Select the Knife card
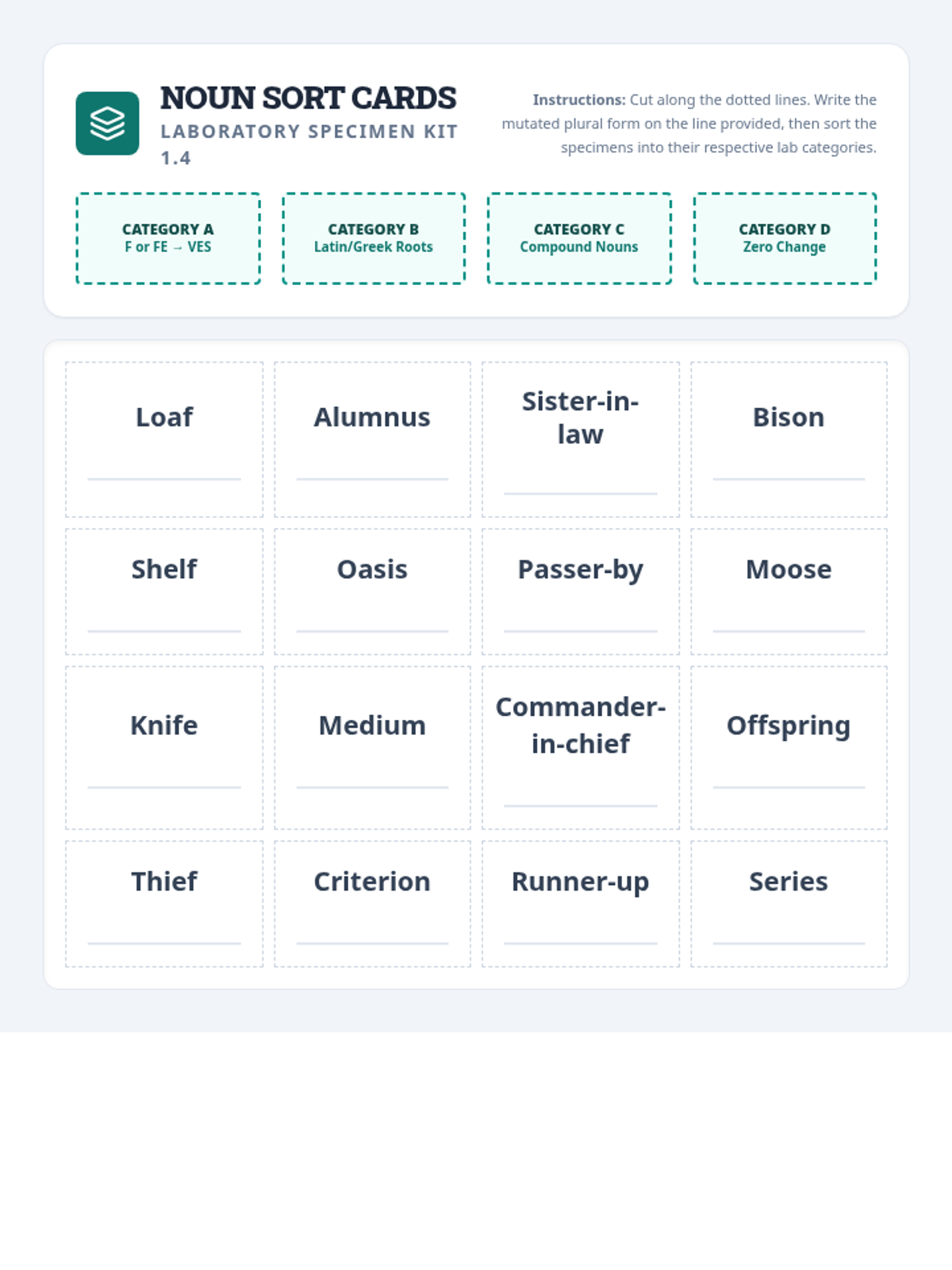The image size is (952, 1270). (x=164, y=748)
